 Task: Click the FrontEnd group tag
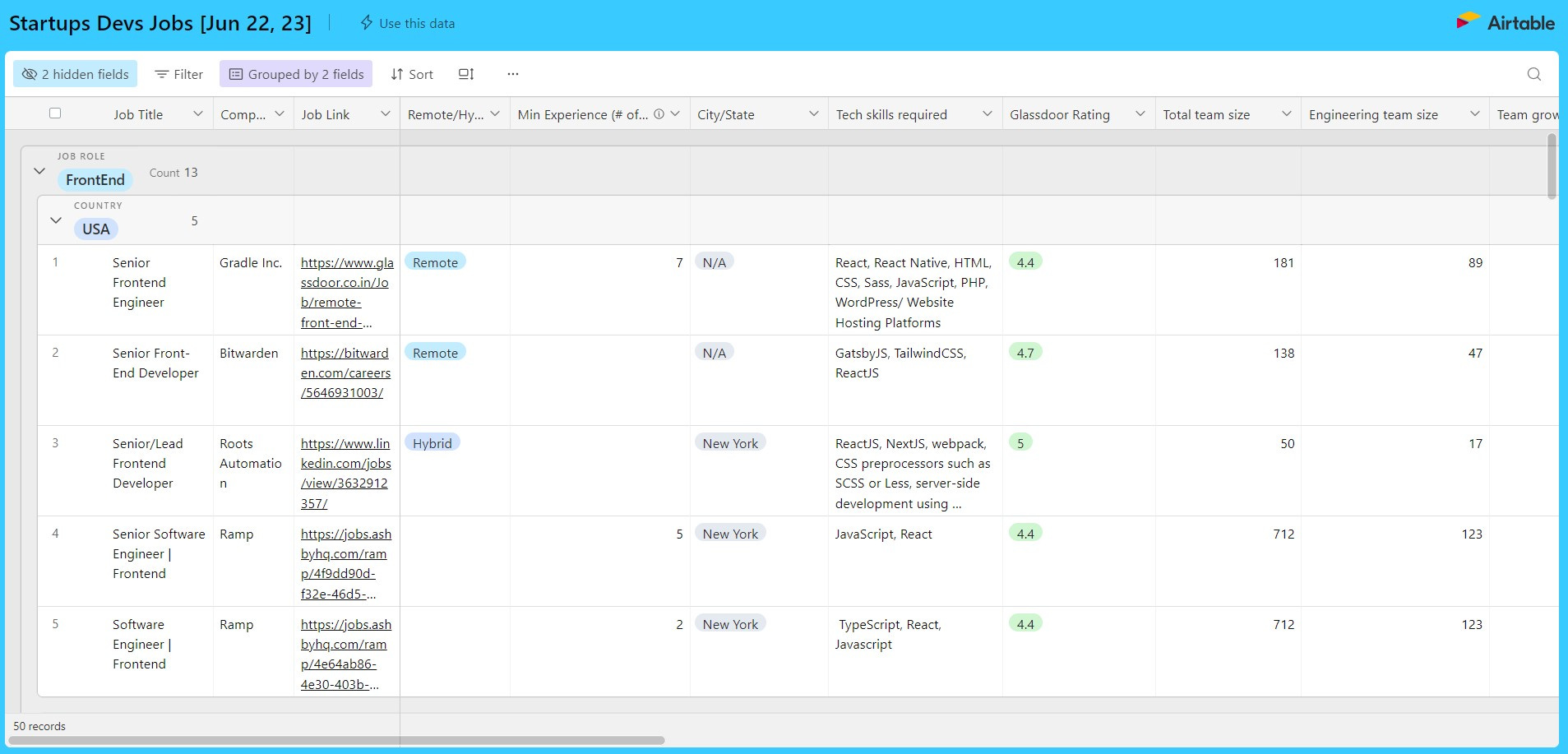pos(95,179)
